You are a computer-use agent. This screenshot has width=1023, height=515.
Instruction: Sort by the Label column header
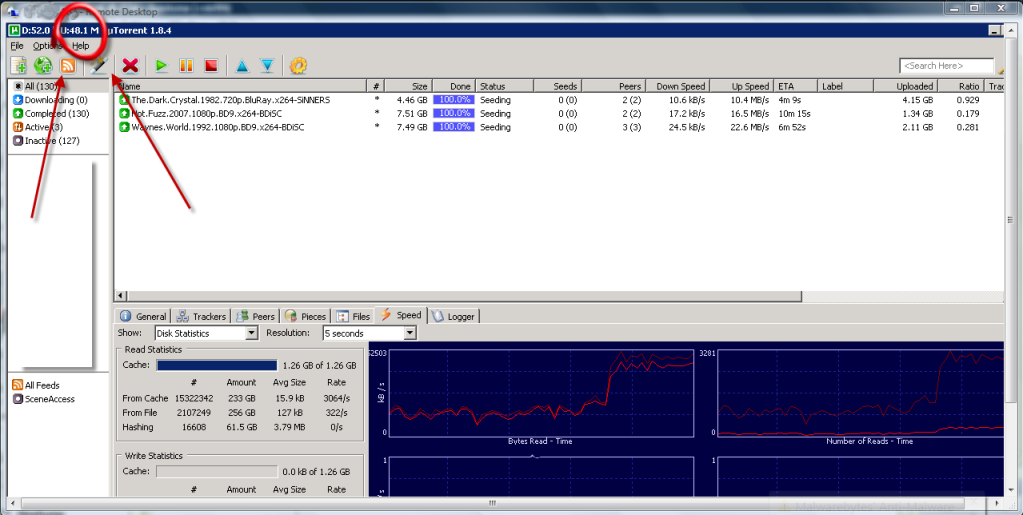click(x=845, y=86)
